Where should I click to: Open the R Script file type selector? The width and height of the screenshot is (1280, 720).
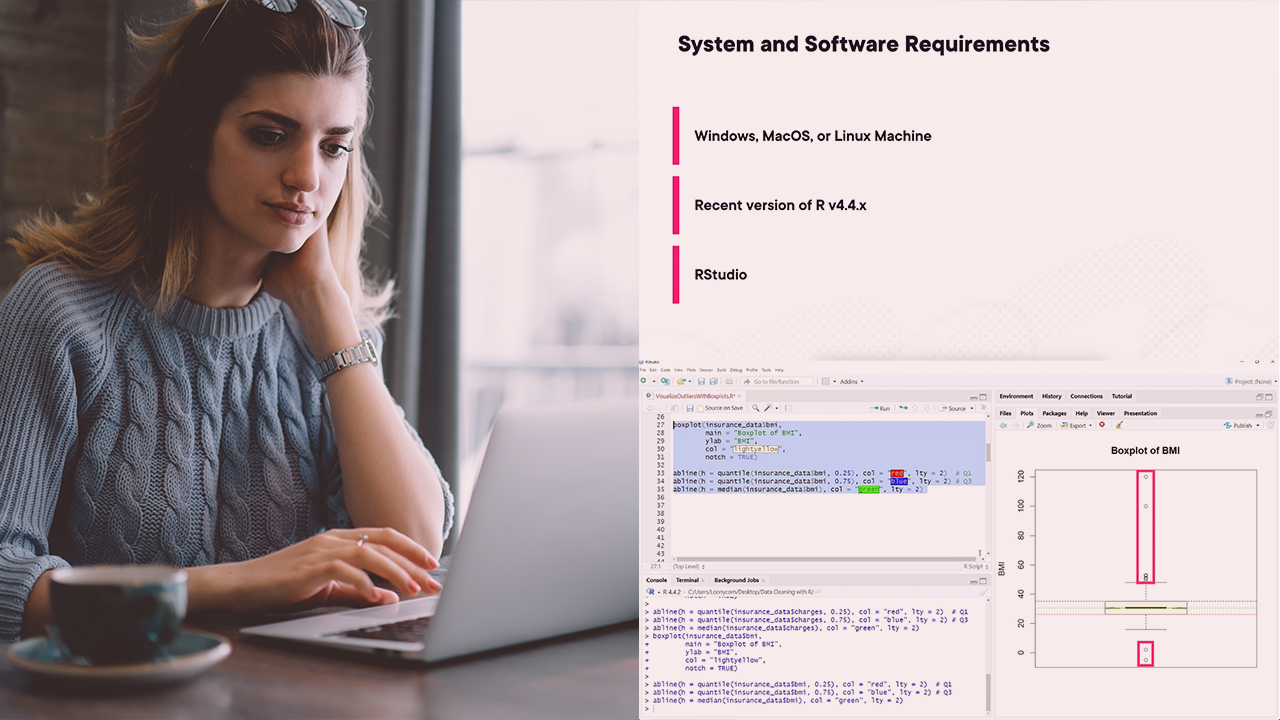(x=975, y=566)
